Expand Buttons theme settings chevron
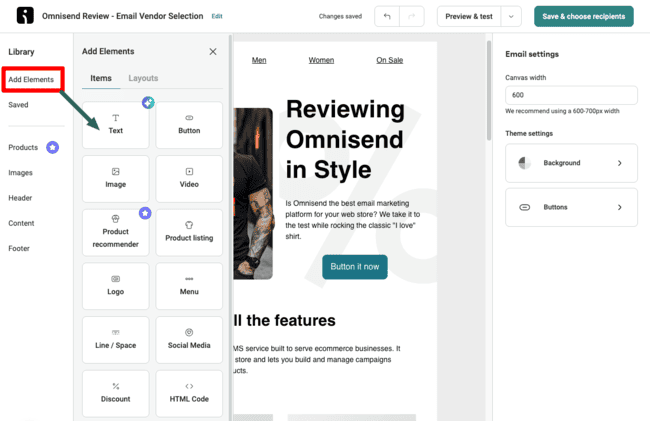The height and width of the screenshot is (421, 650). [620, 207]
